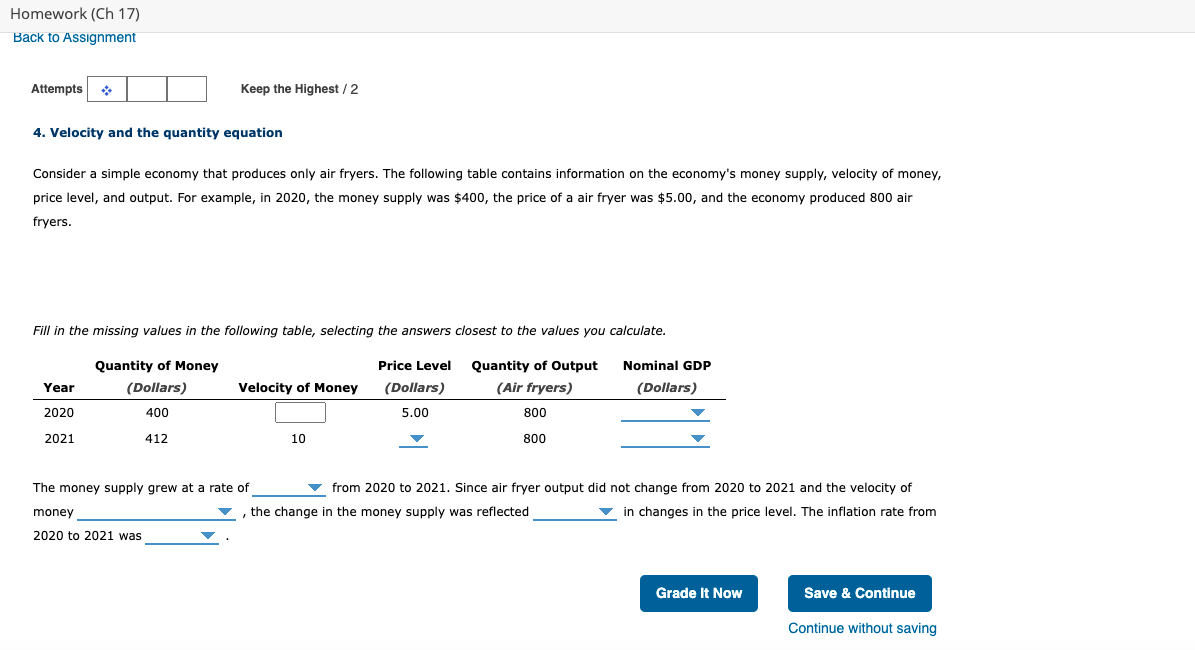
Task: Open the 2020 Nominal GDP dropdown
Action: point(665,412)
